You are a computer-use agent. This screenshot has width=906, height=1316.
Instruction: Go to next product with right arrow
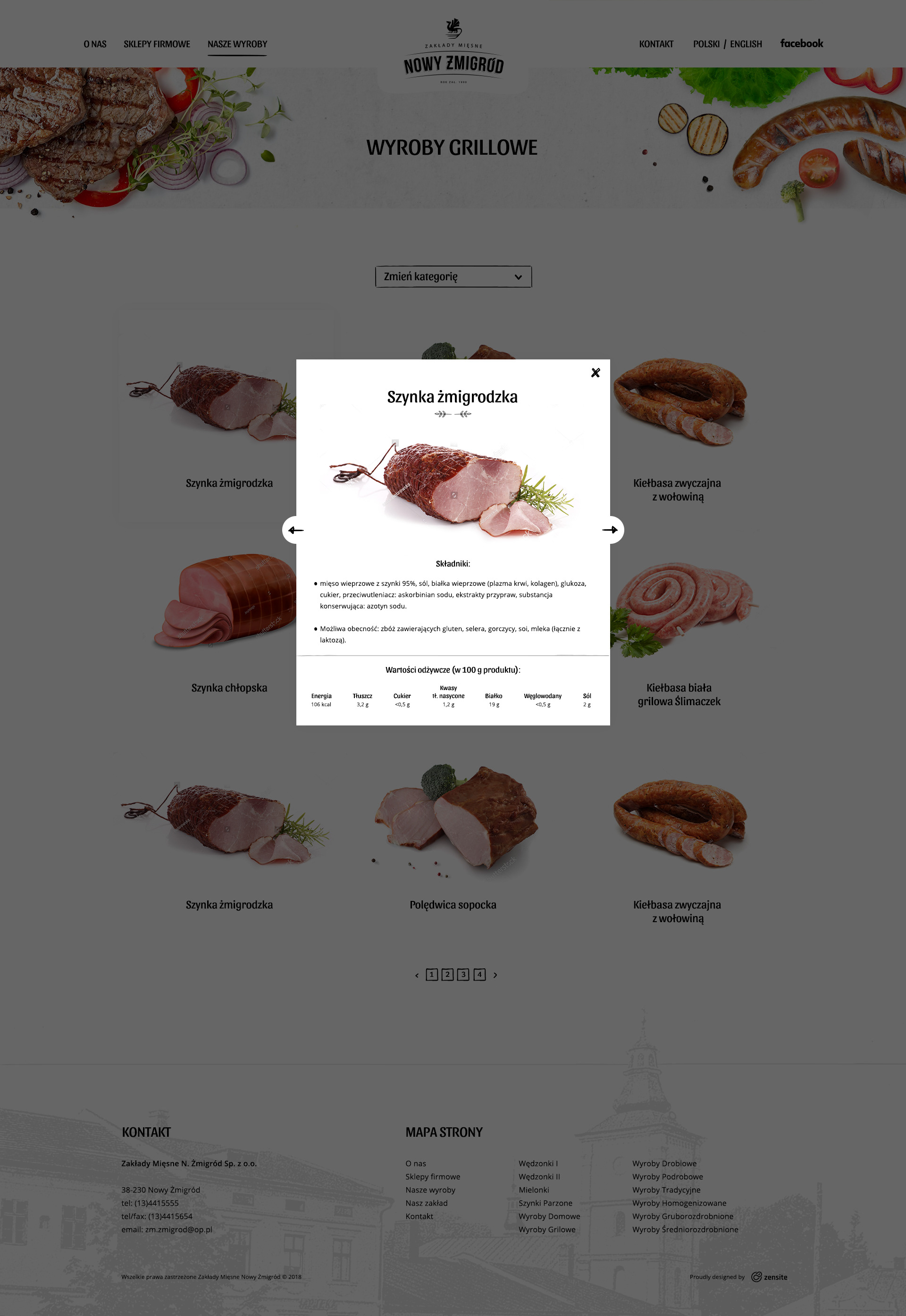[x=610, y=530]
